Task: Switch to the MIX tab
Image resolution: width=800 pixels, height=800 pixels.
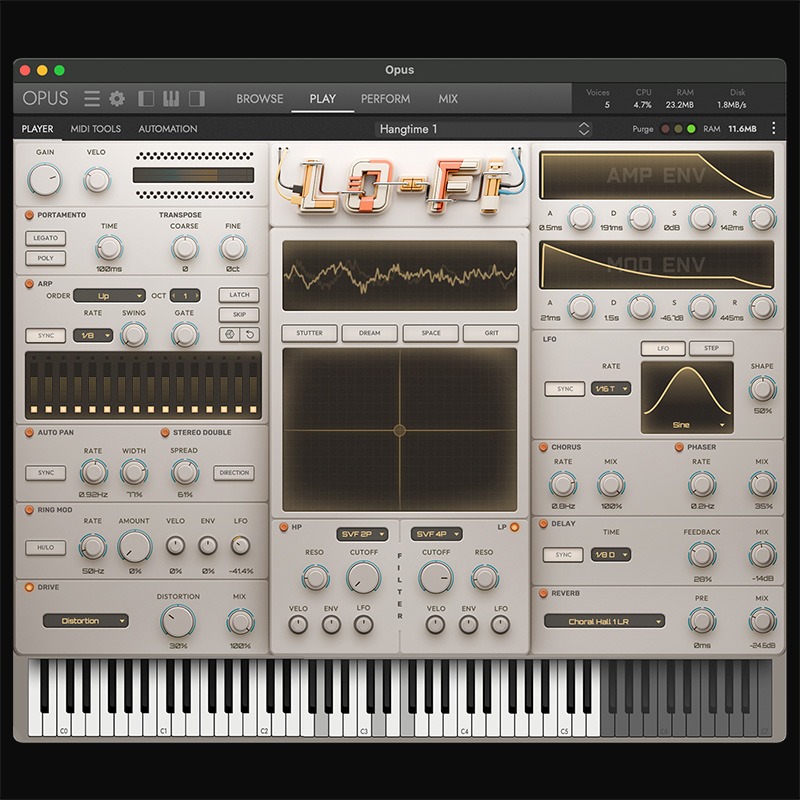Action: tap(448, 98)
